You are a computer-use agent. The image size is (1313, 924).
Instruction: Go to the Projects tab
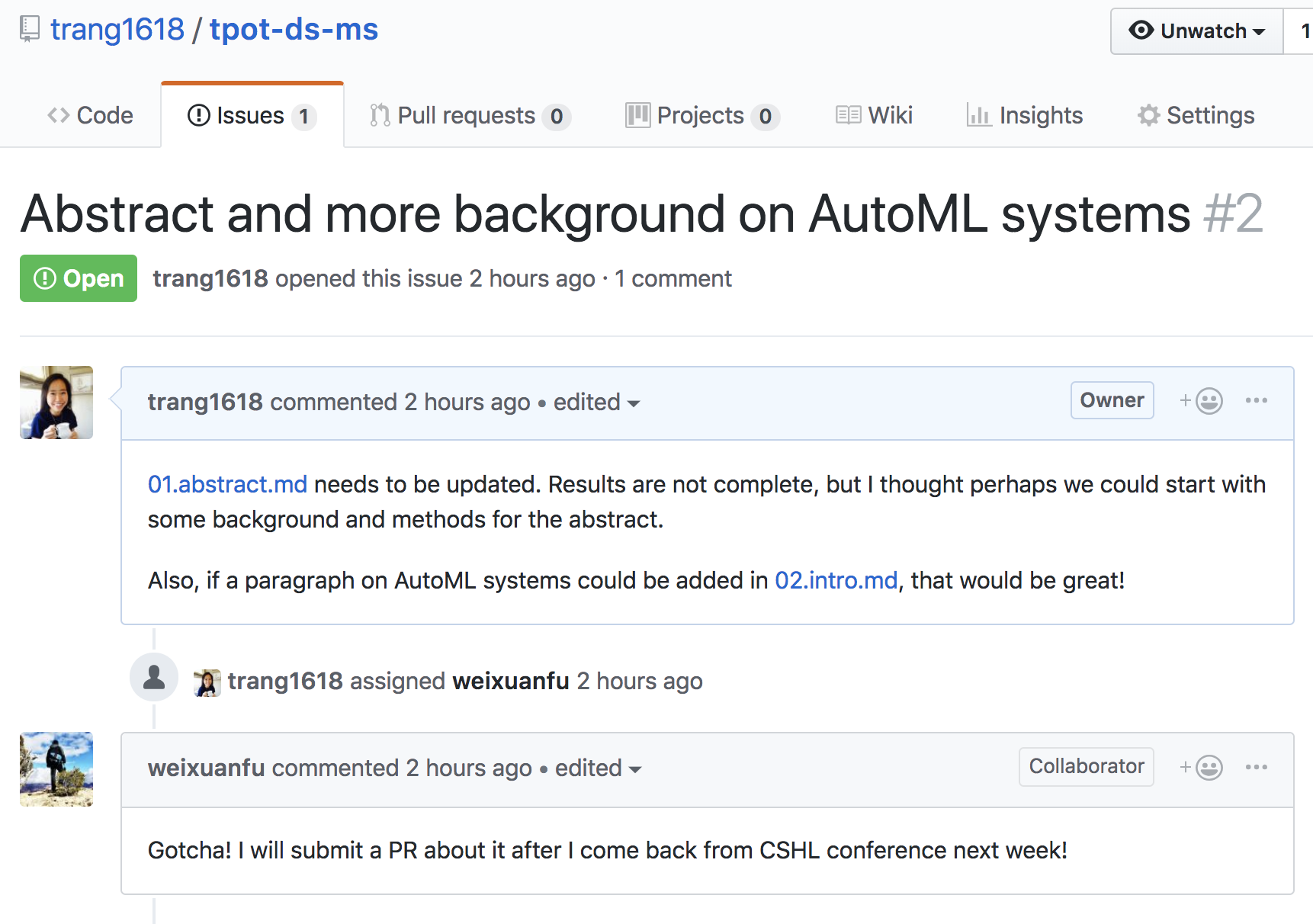tap(702, 115)
